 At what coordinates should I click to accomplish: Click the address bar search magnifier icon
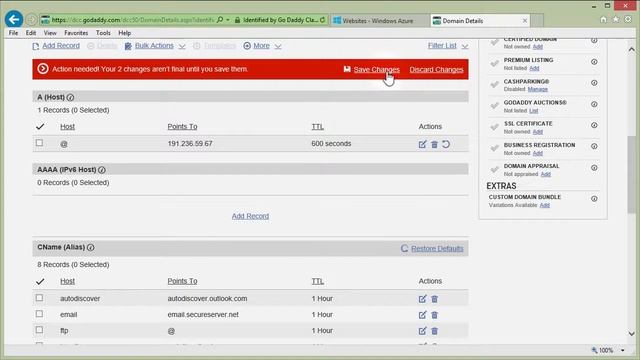click(220, 20)
